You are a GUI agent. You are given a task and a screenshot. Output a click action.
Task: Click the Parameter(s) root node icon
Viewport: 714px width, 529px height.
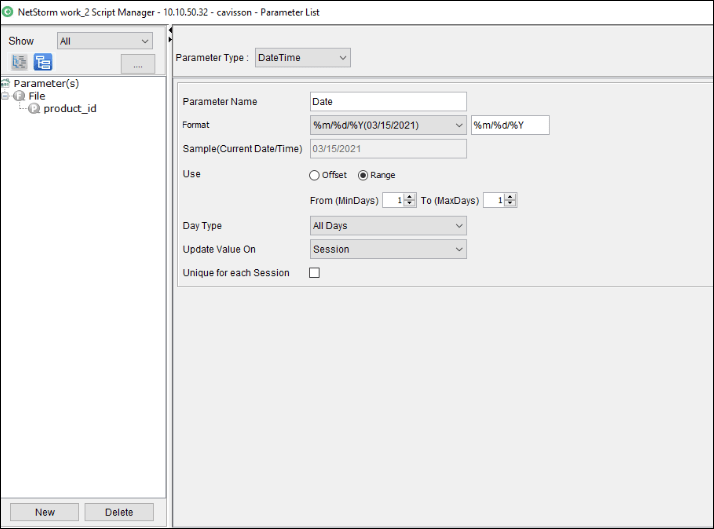[5, 83]
